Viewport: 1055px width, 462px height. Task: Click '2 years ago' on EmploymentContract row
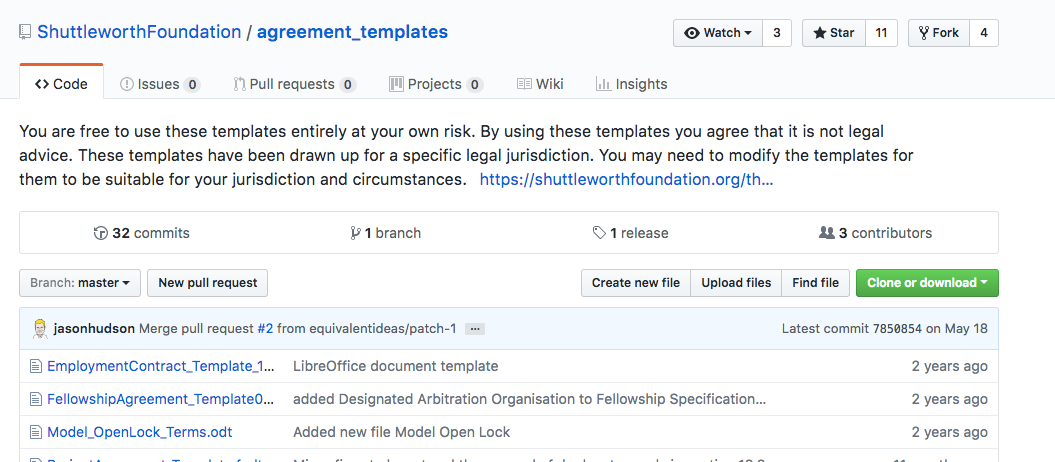(x=949, y=367)
